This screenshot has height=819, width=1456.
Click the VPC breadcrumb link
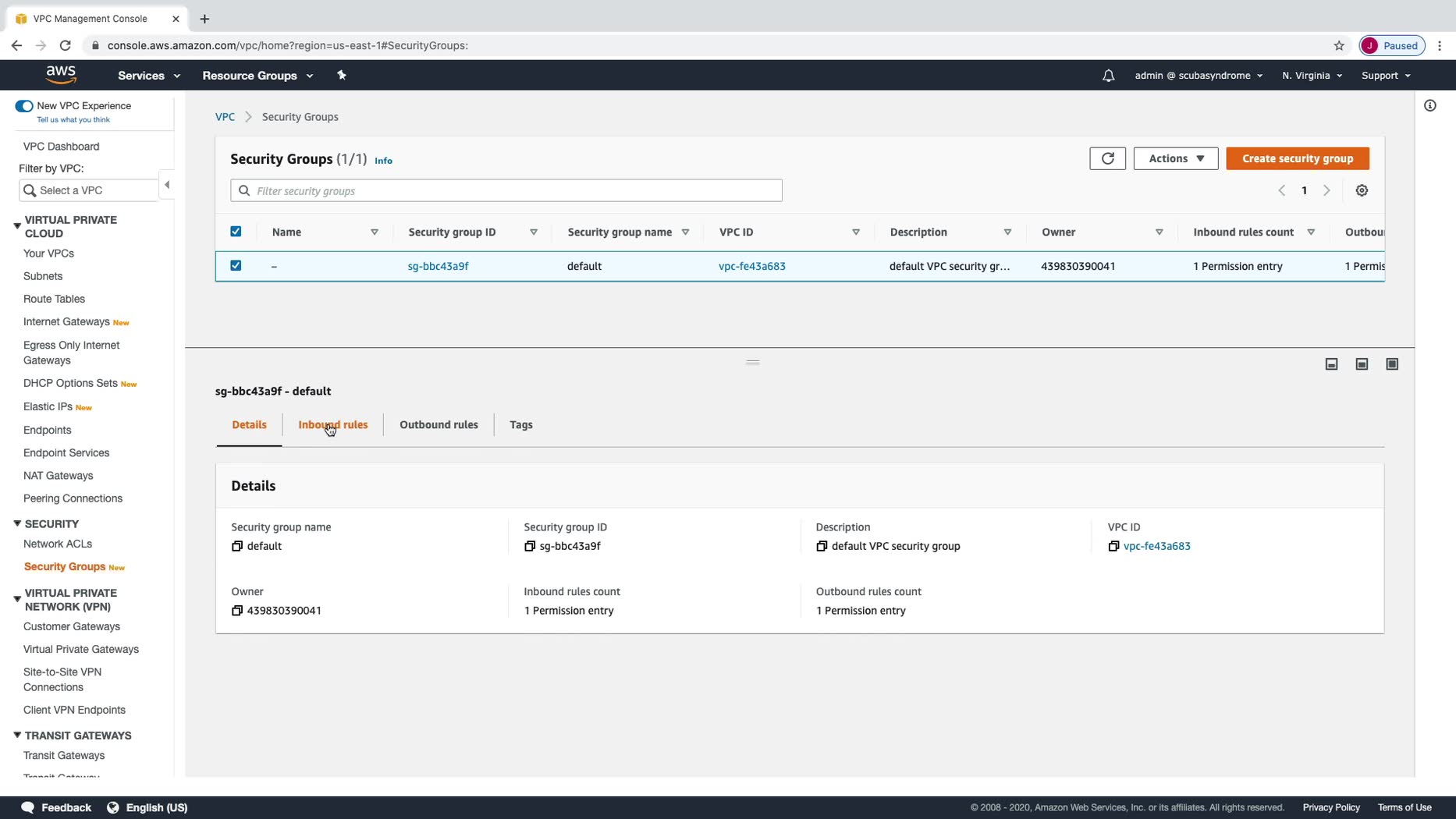225,117
